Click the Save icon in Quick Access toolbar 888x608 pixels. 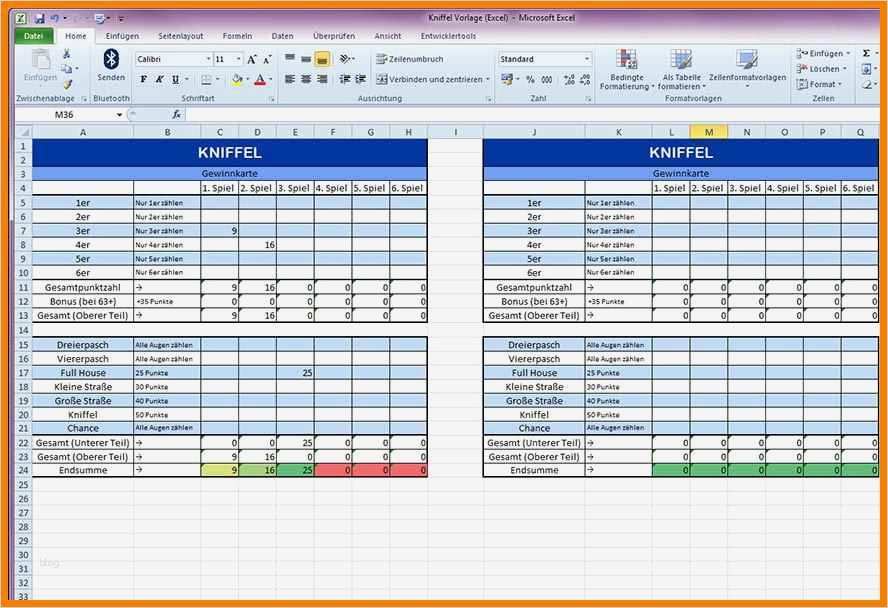pos(42,17)
